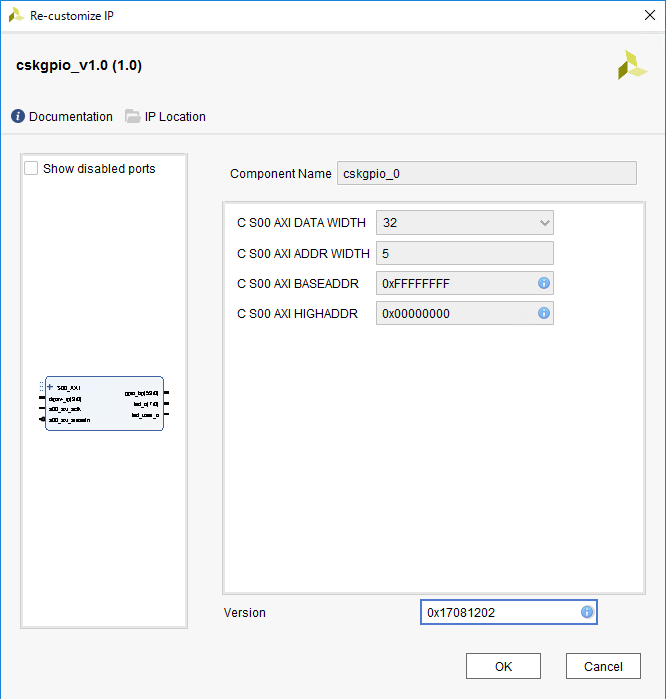Image resolution: width=666 pixels, height=699 pixels.
Task: Click the Version value input field
Action: [498, 612]
